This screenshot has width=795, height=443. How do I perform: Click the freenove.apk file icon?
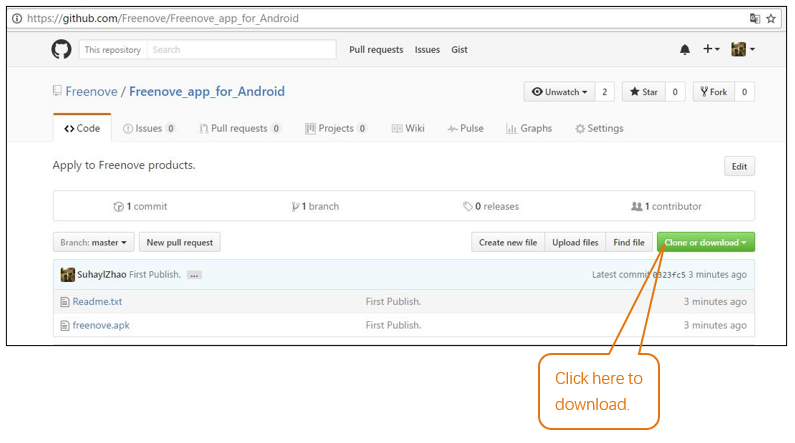64,325
